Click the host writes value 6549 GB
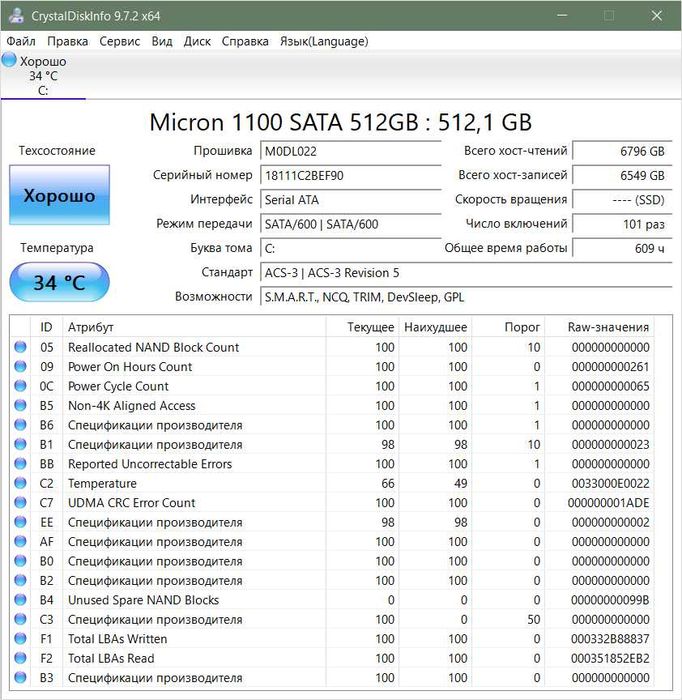The image size is (682, 700). click(x=622, y=175)
